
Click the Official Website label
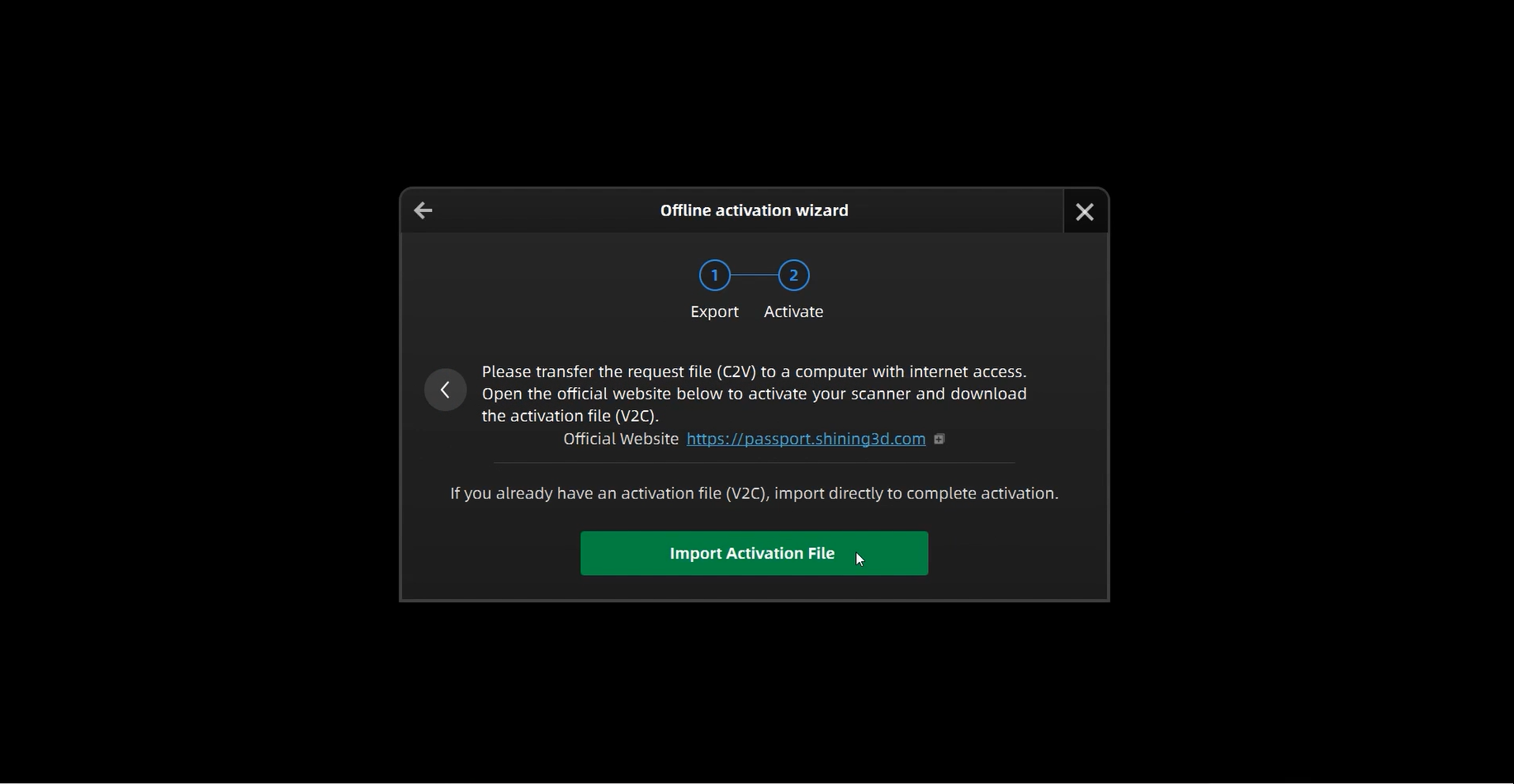621,439
